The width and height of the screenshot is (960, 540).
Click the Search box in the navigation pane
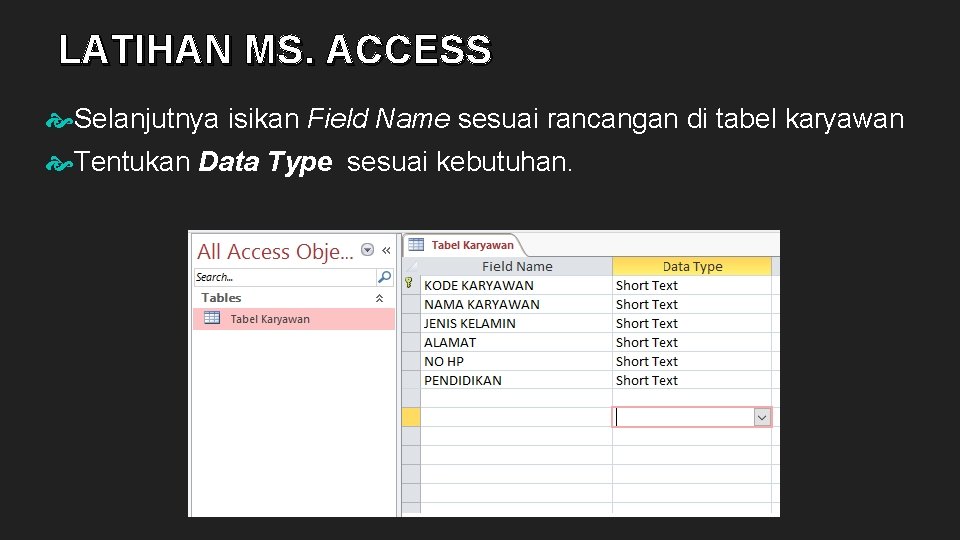point(285,277)
